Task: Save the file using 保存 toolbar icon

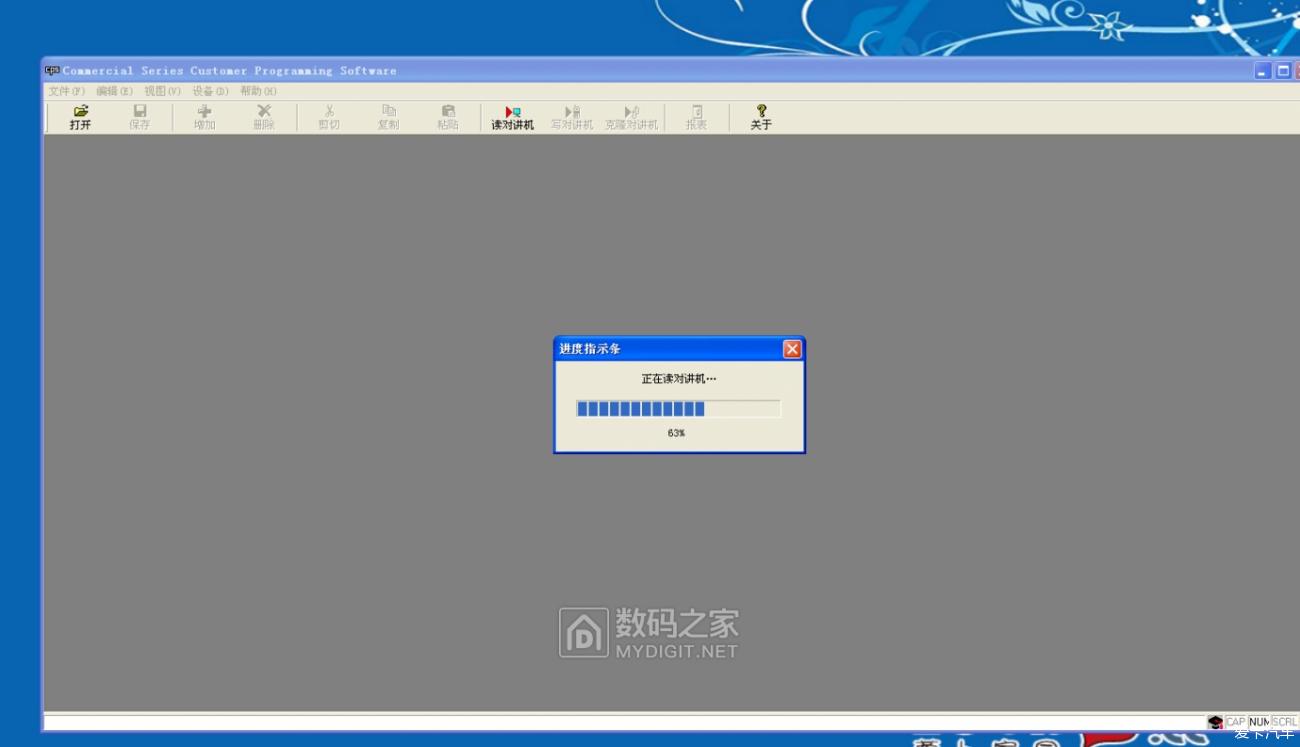Action: (139, 116)
